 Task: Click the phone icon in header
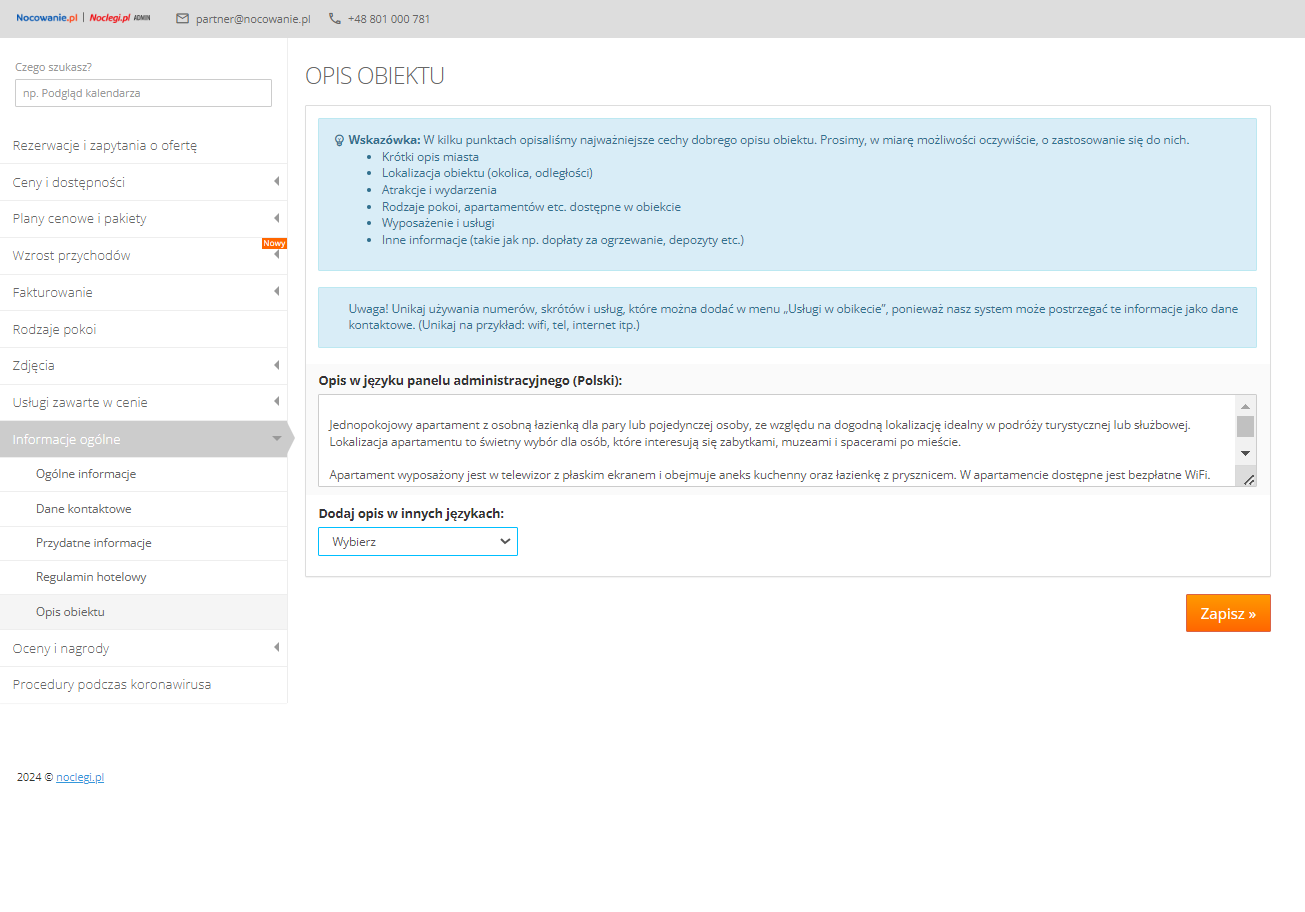(334, 19)
